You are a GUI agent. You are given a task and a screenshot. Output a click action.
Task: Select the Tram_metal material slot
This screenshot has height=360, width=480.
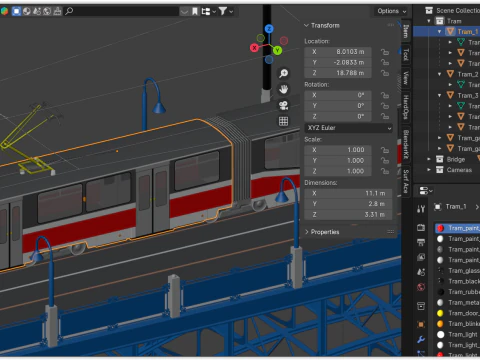458,302
